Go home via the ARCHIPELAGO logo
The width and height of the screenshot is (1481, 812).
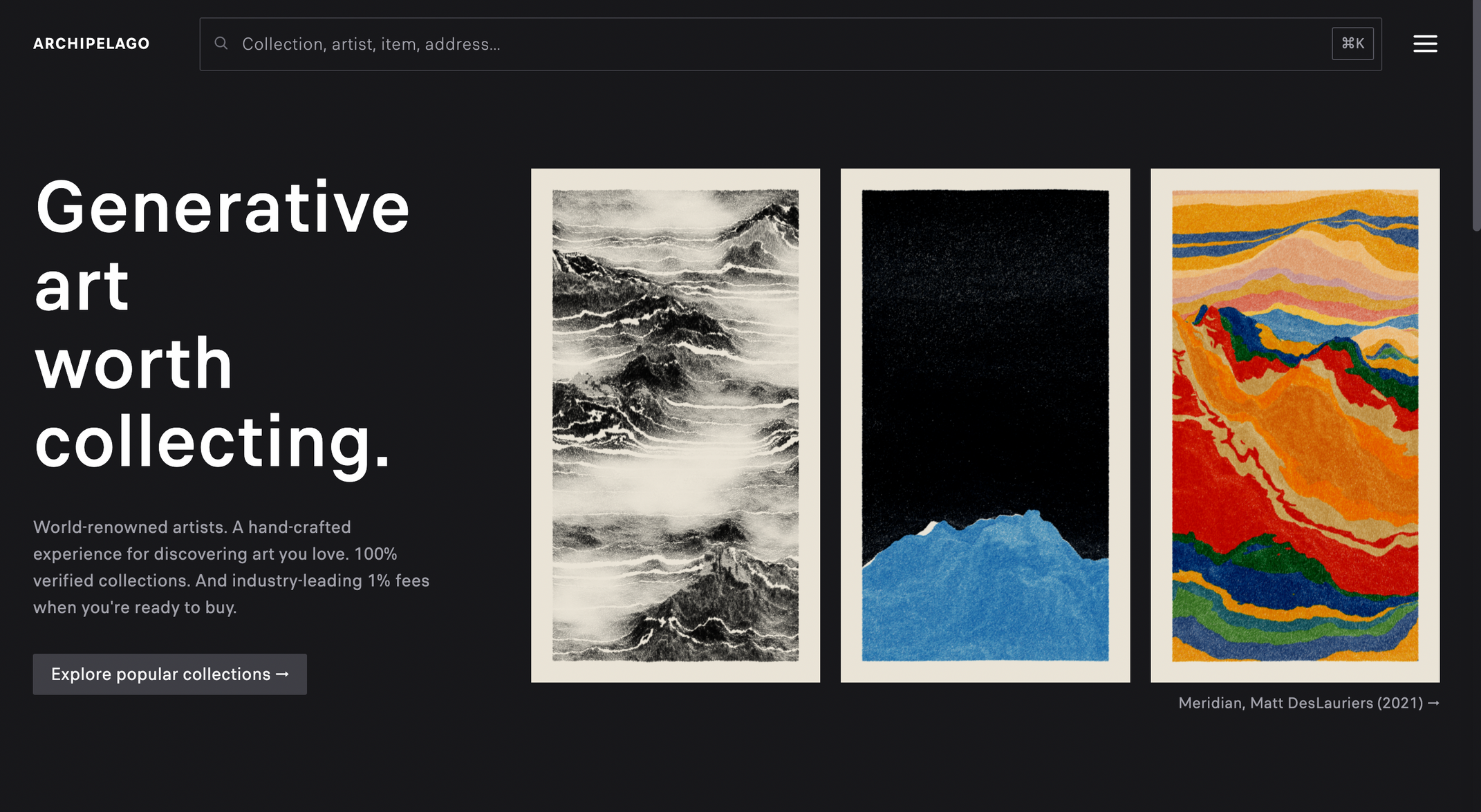(91, 44)
